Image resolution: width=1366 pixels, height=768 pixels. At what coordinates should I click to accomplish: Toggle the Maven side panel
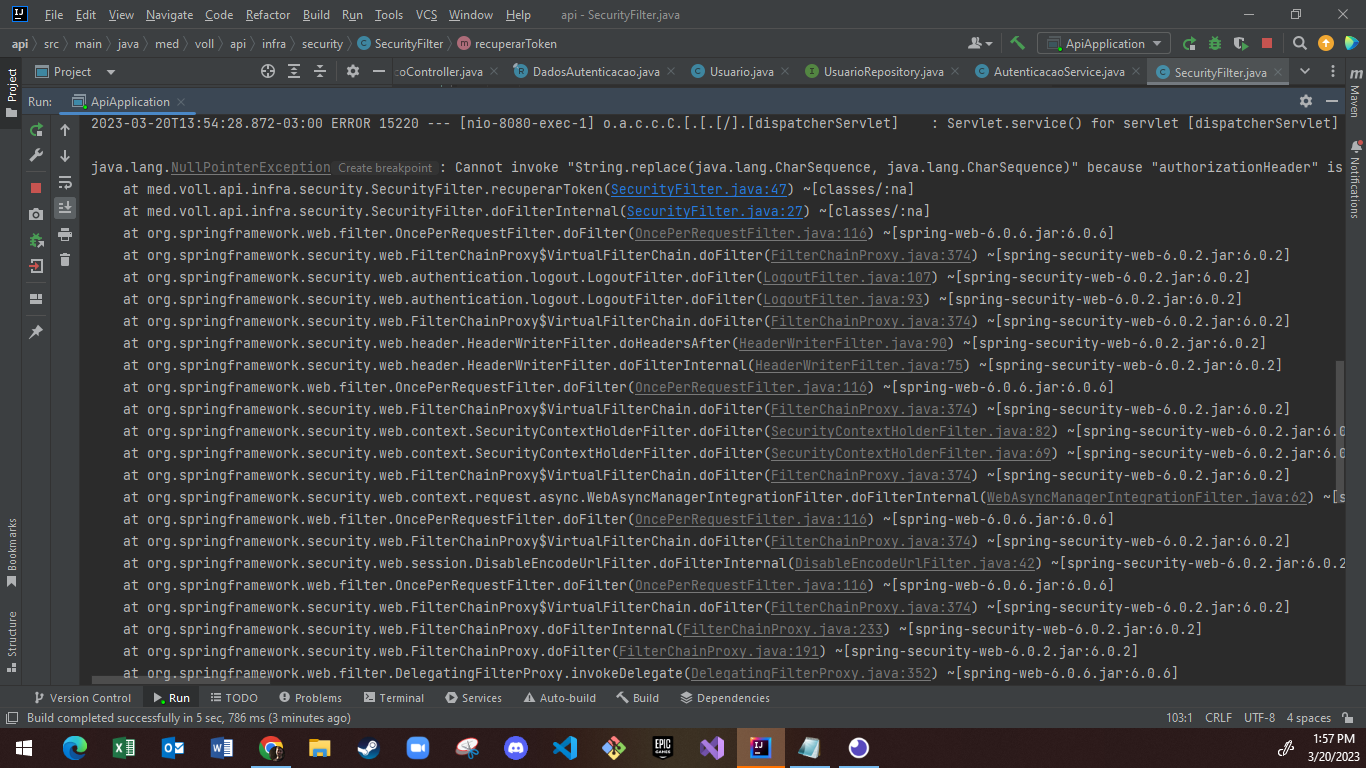(1355, 95)
